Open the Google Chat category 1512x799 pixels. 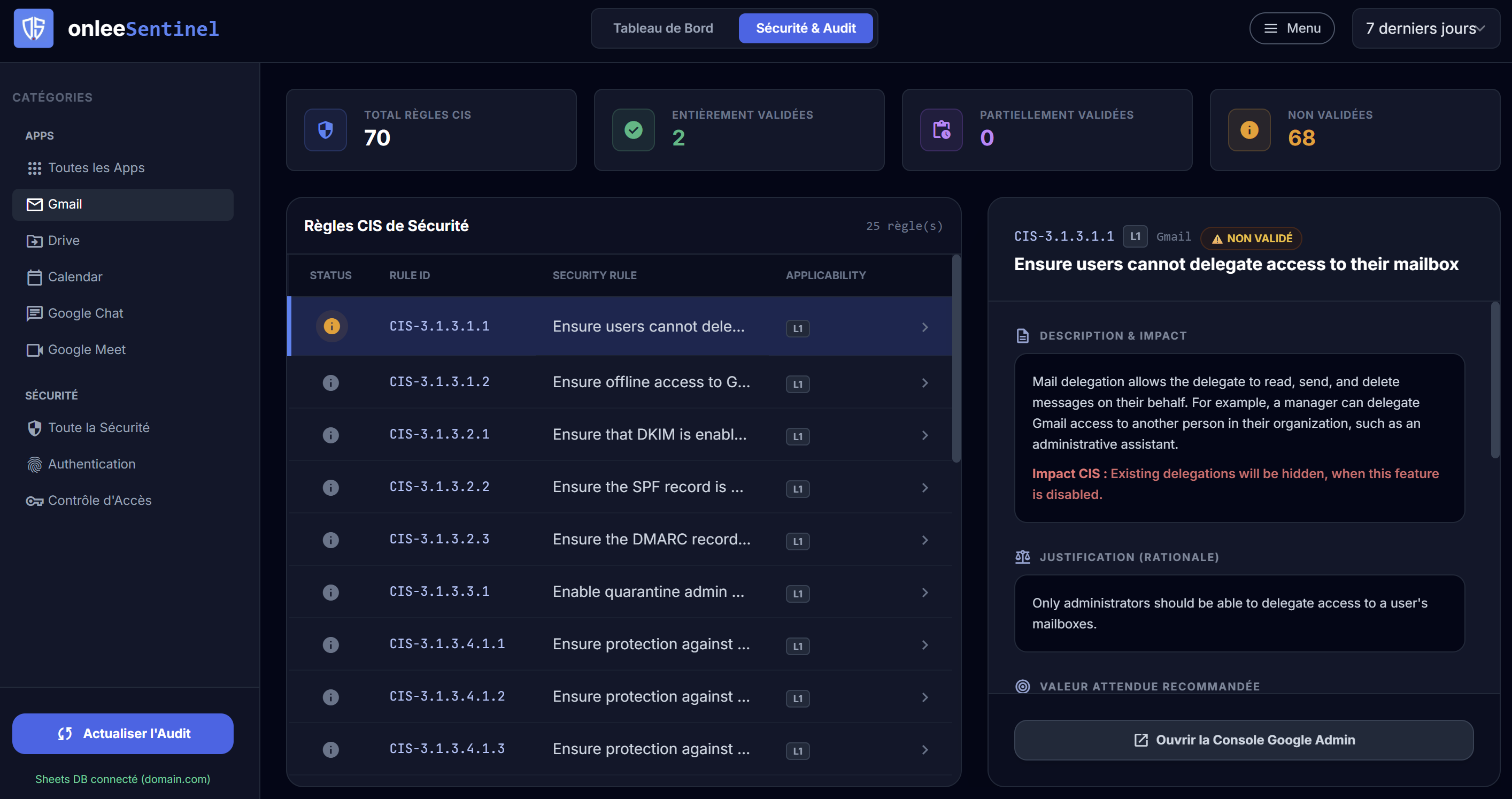click(122, 313)
